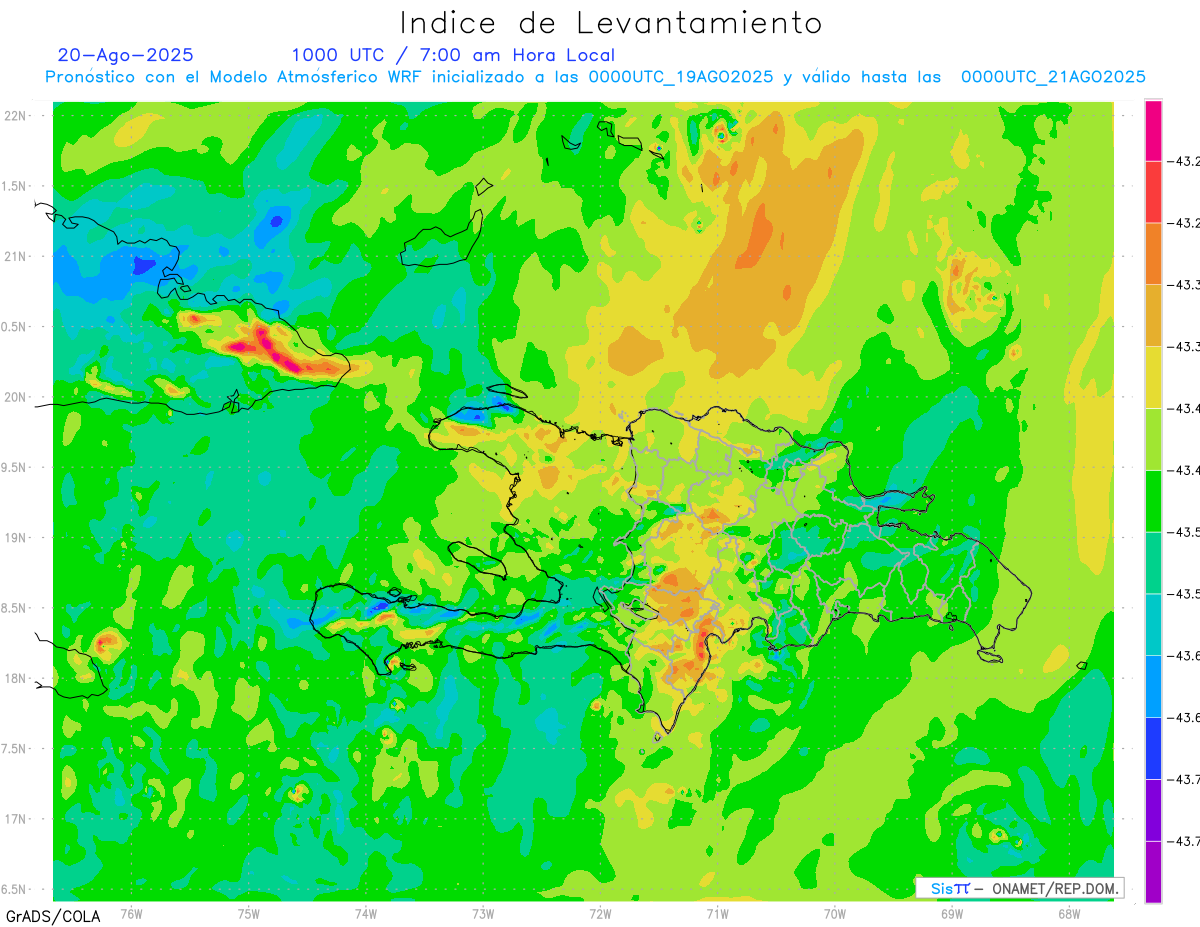The width and height of the screenshot is (1200, 927).
Task: Click the longitude label "73W"
Action: pos(483,914)
